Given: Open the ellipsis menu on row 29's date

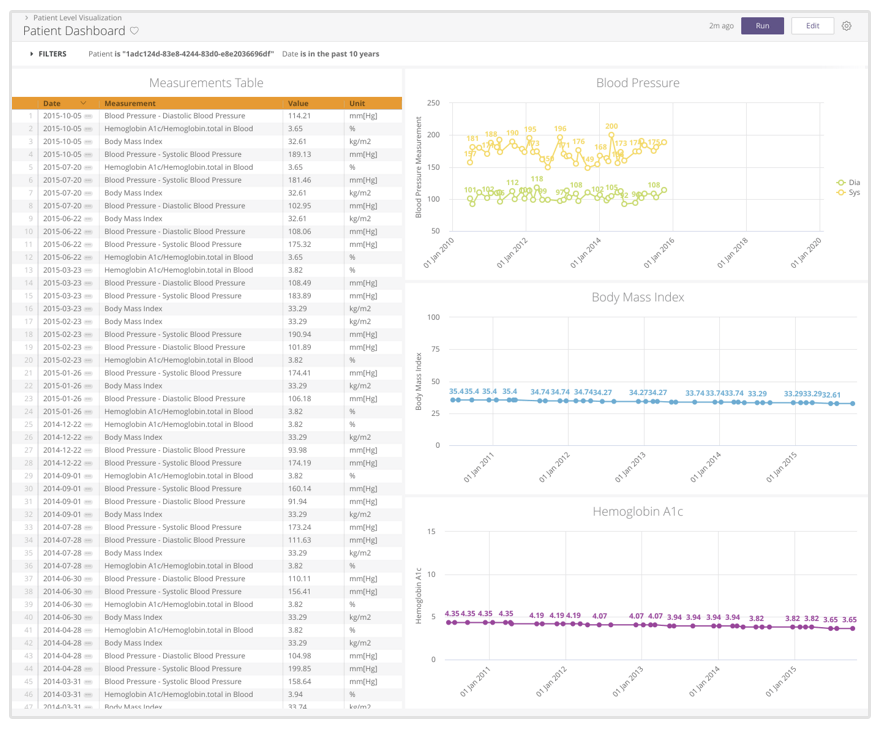Looking at the screenshot, I should pos(88,476).
